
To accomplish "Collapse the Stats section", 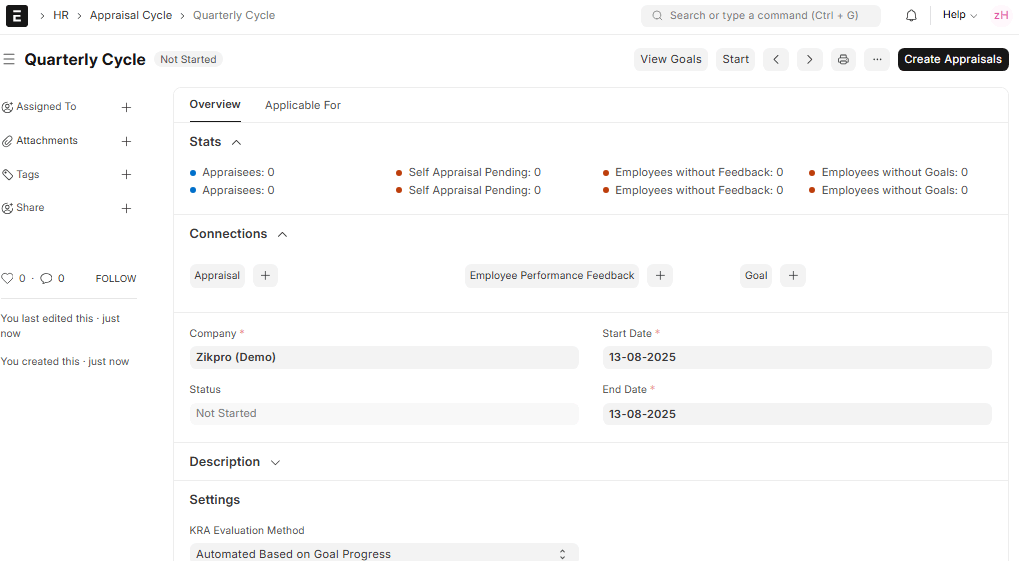I will click(x=237, y=142).
